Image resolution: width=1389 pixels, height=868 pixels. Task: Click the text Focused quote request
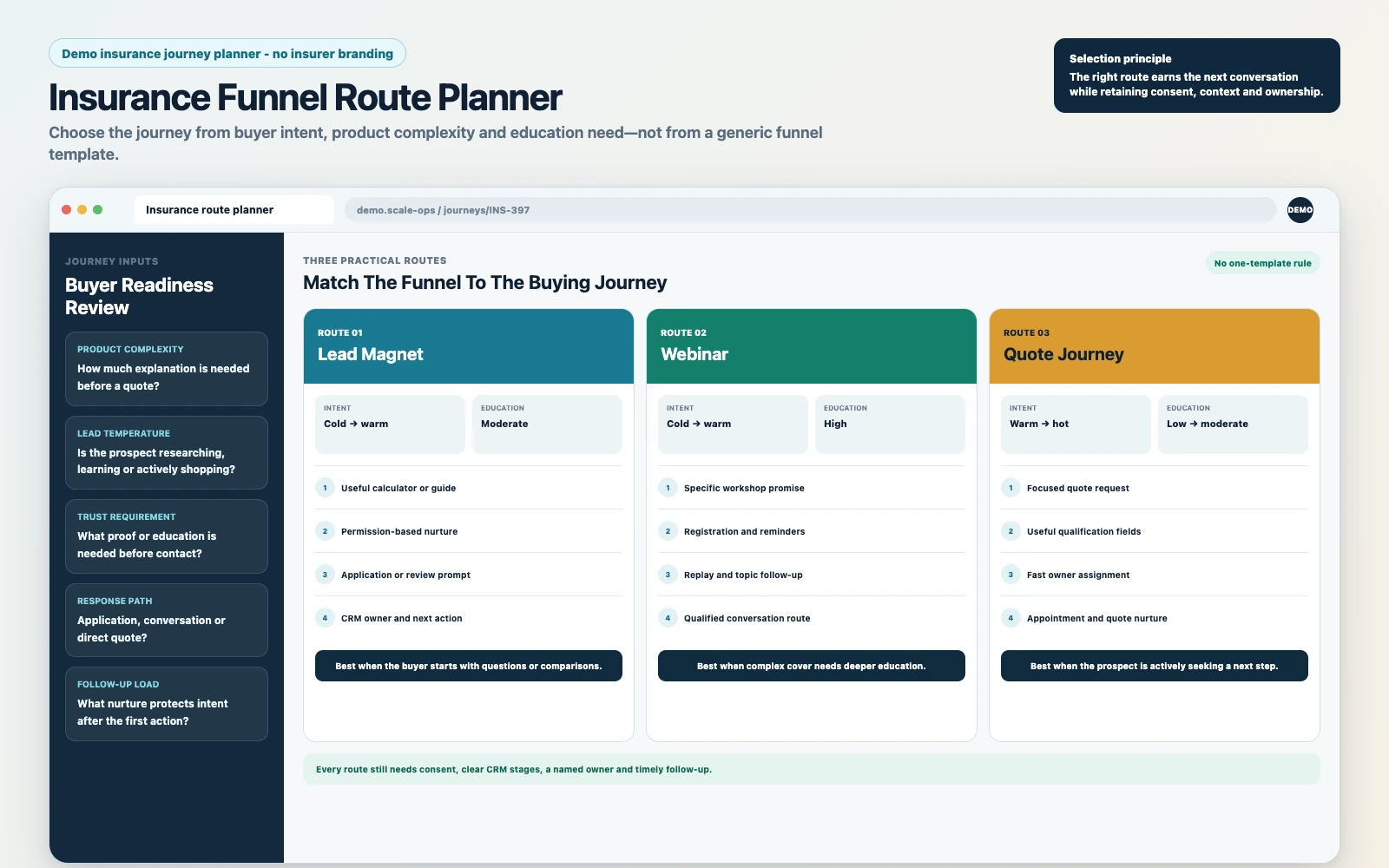tap(1077, 489)
